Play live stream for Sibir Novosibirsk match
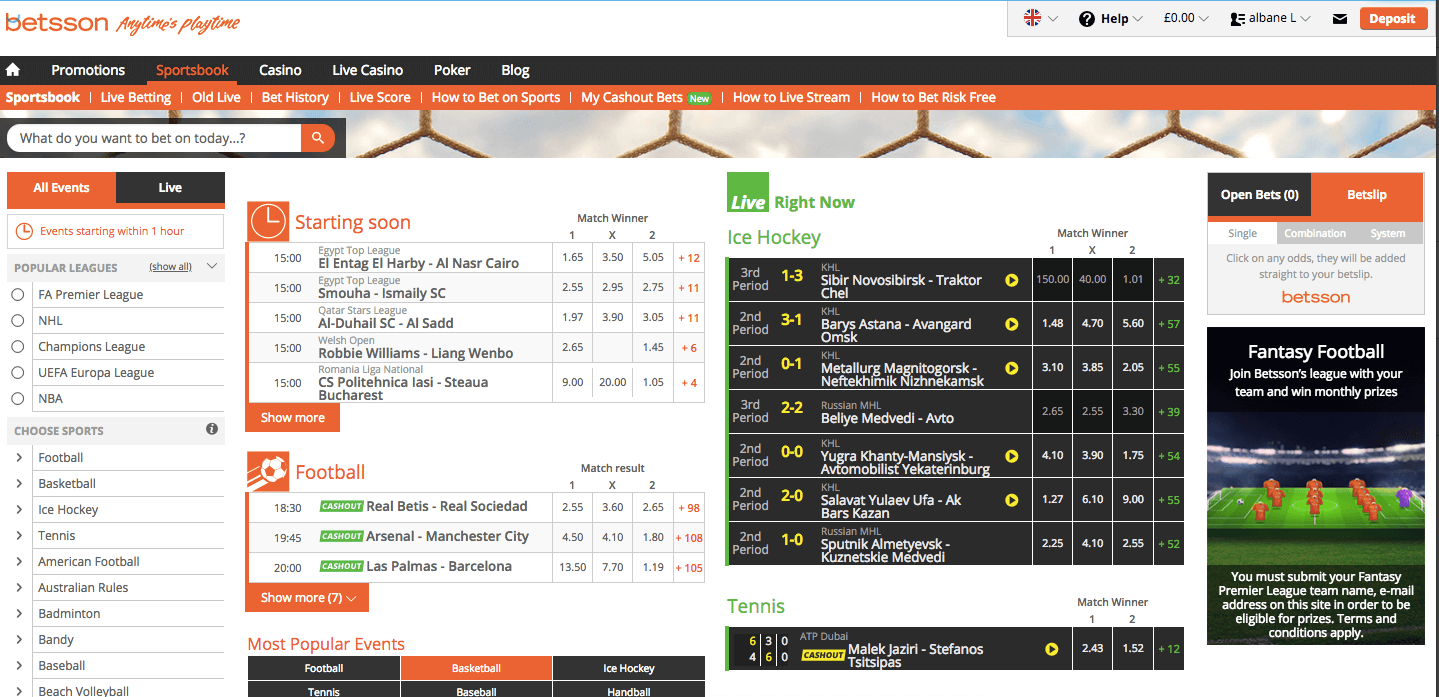 (x=1011, y=280)
